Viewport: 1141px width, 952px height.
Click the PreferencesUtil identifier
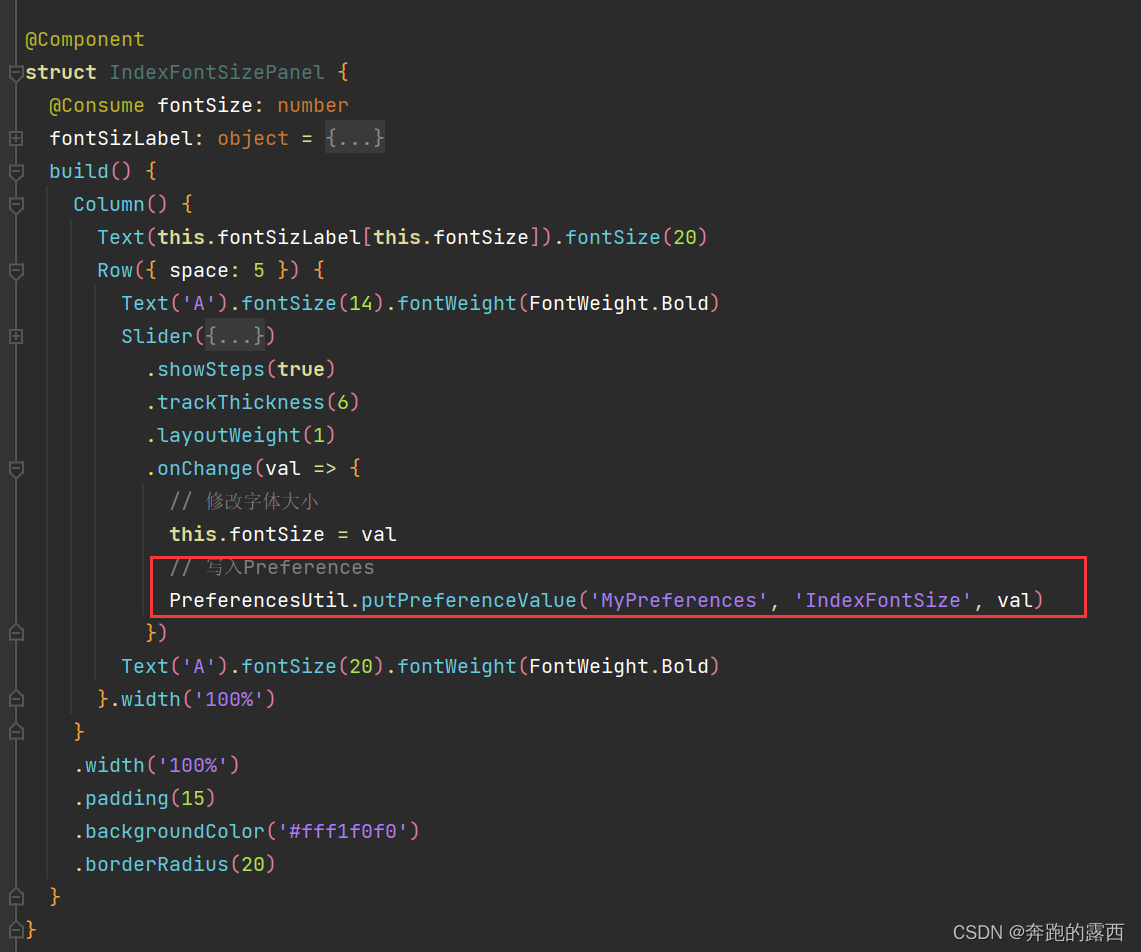[259, 600]
